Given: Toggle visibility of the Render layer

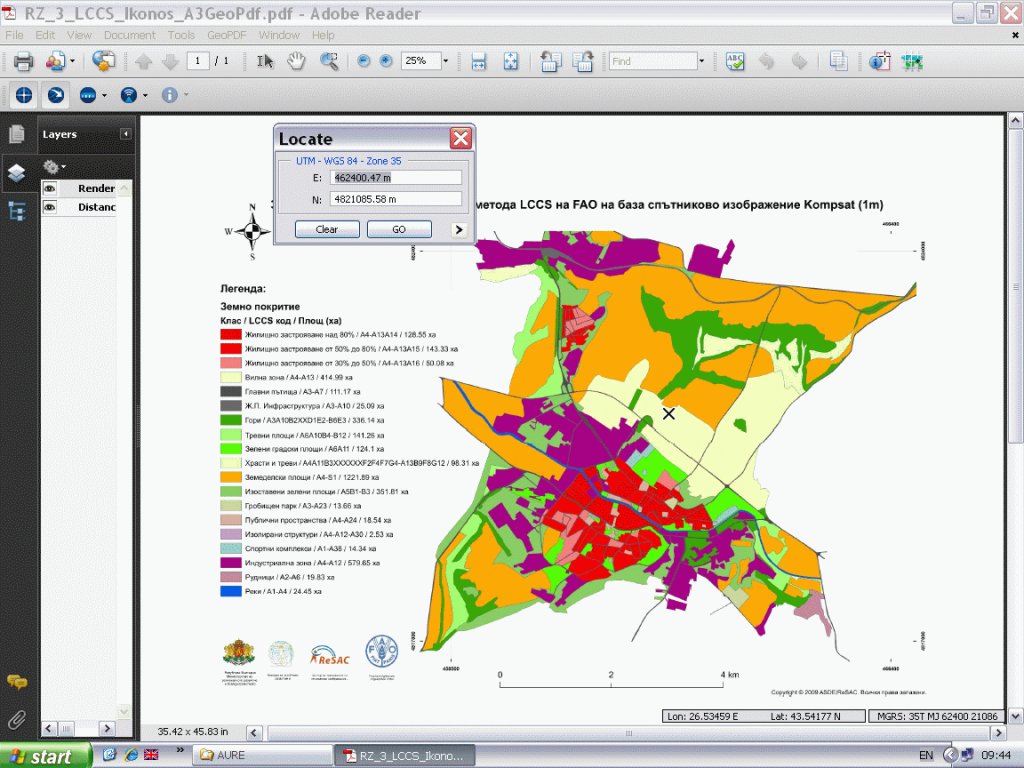Looking at the screenshot, I should (49, 188).
